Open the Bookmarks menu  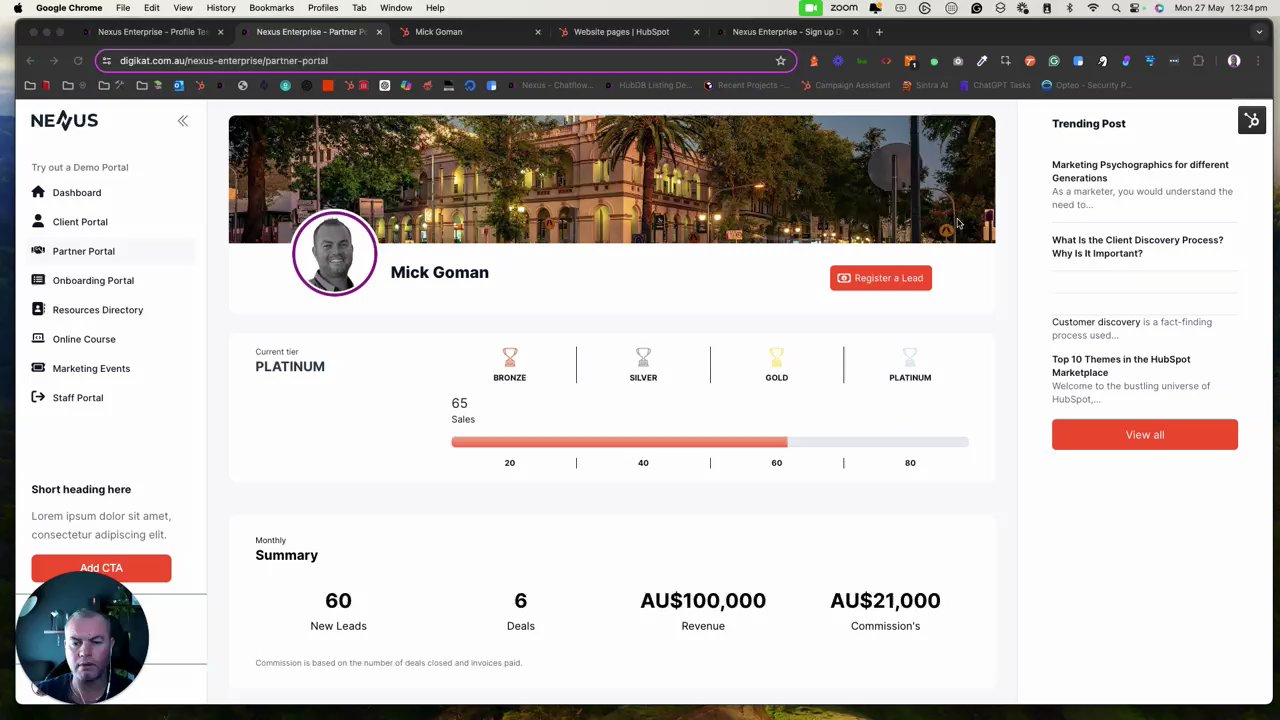pos(271,8)
